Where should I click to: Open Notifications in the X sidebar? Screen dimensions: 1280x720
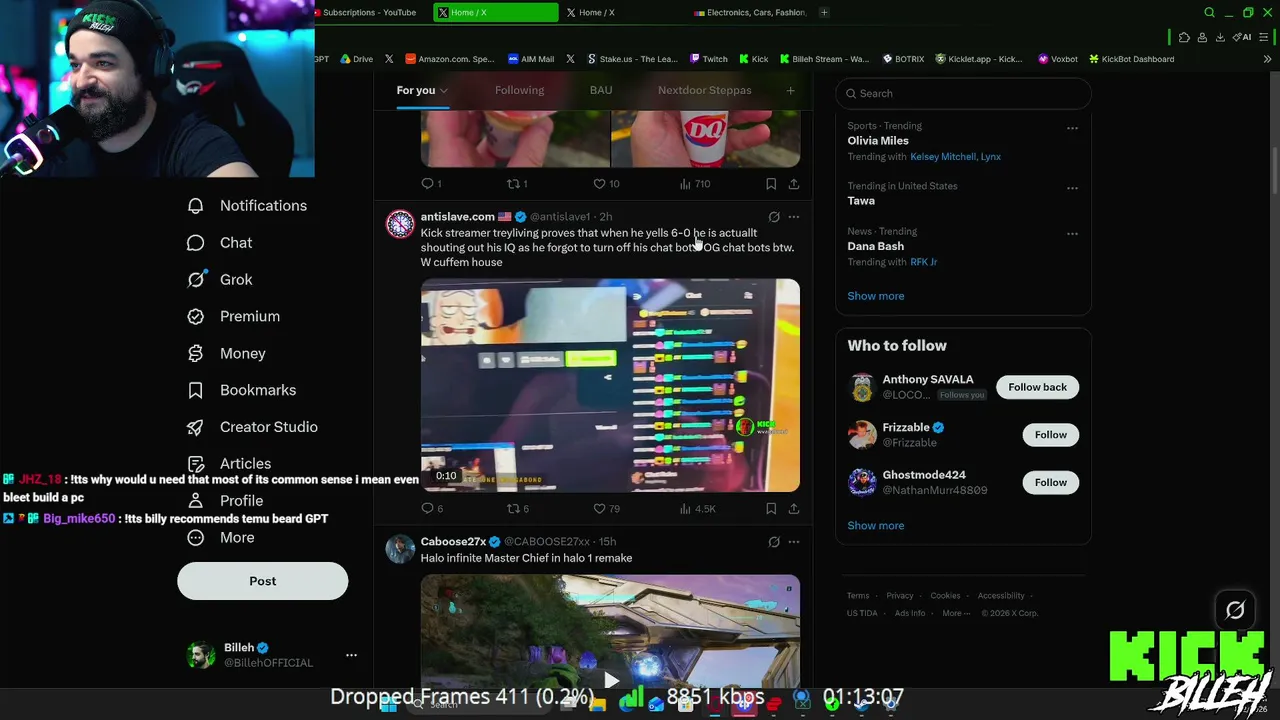pyautogui.click(x=247, y=206)
